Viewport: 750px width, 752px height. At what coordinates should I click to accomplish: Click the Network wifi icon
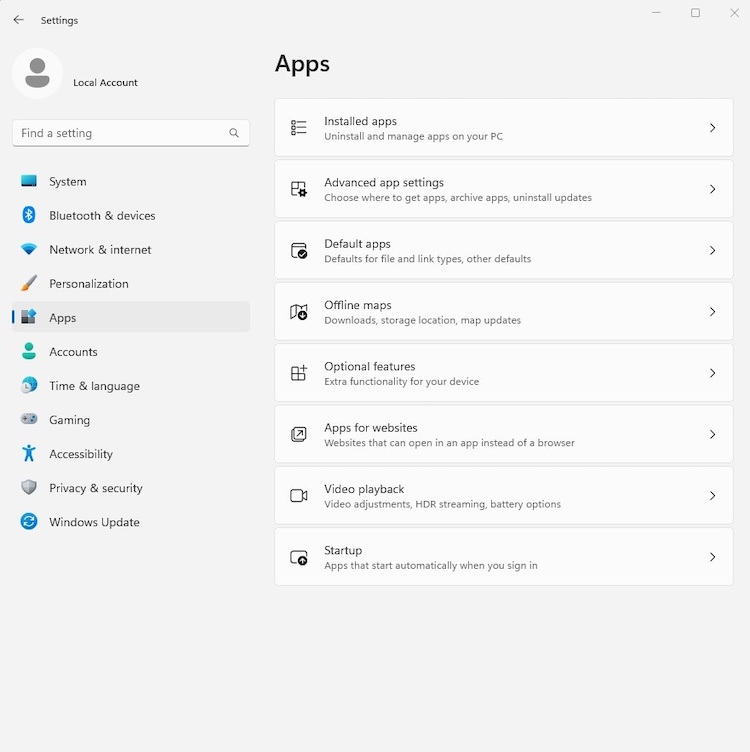(x=29, y=249)
